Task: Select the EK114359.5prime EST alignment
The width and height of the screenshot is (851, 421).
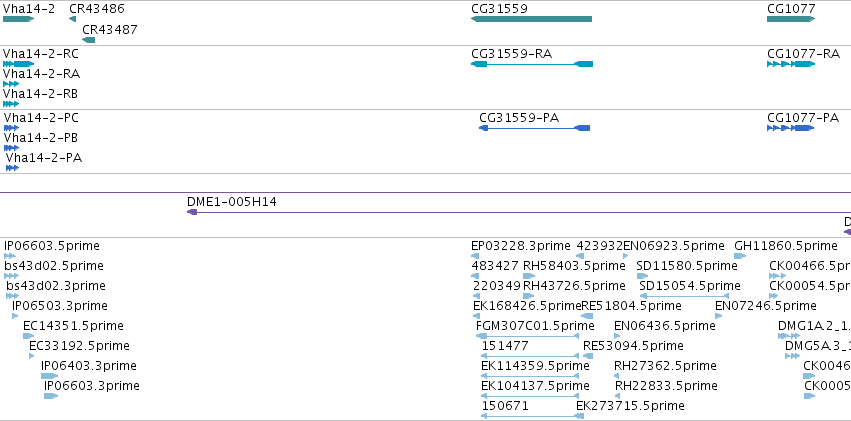Action: pos(530,375)
